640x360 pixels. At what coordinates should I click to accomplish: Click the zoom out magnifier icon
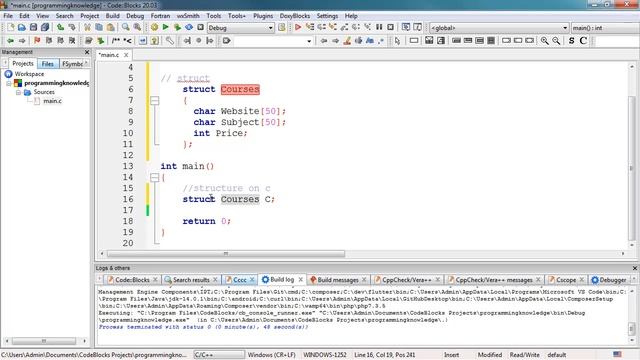pyautogui.click(x=556, y=40)
